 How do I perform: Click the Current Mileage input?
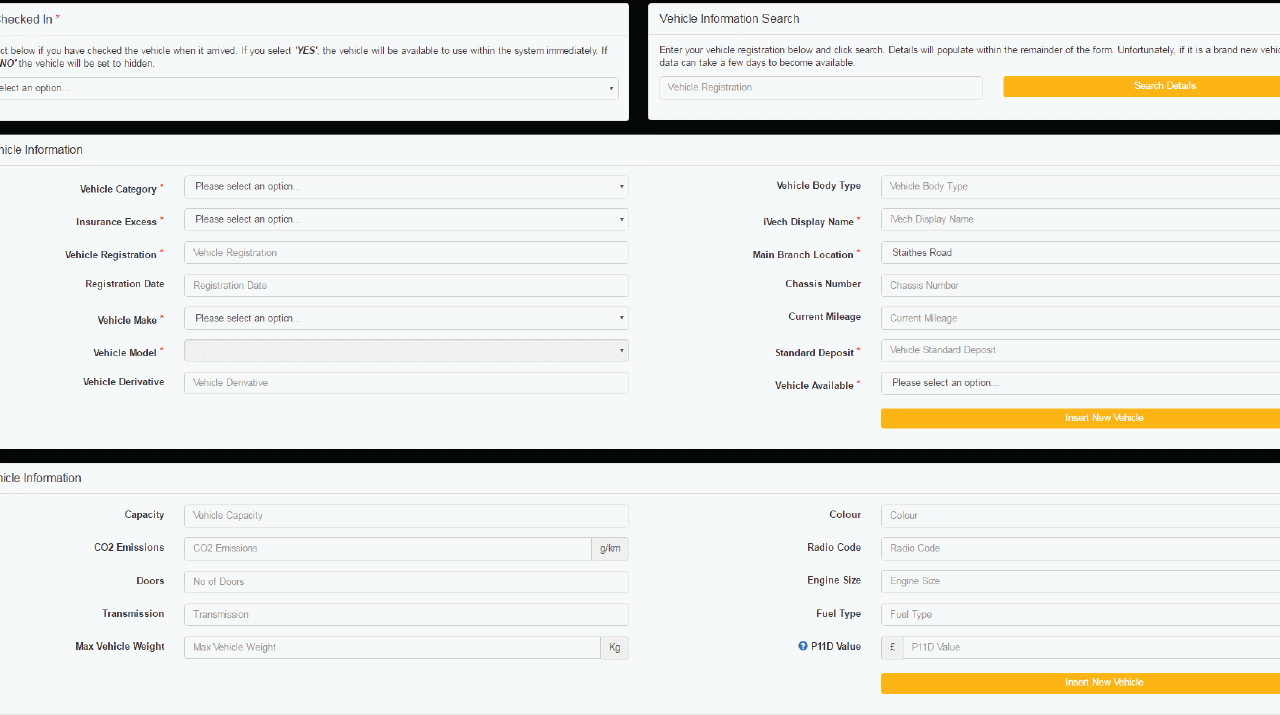(x=1080, y=318)
